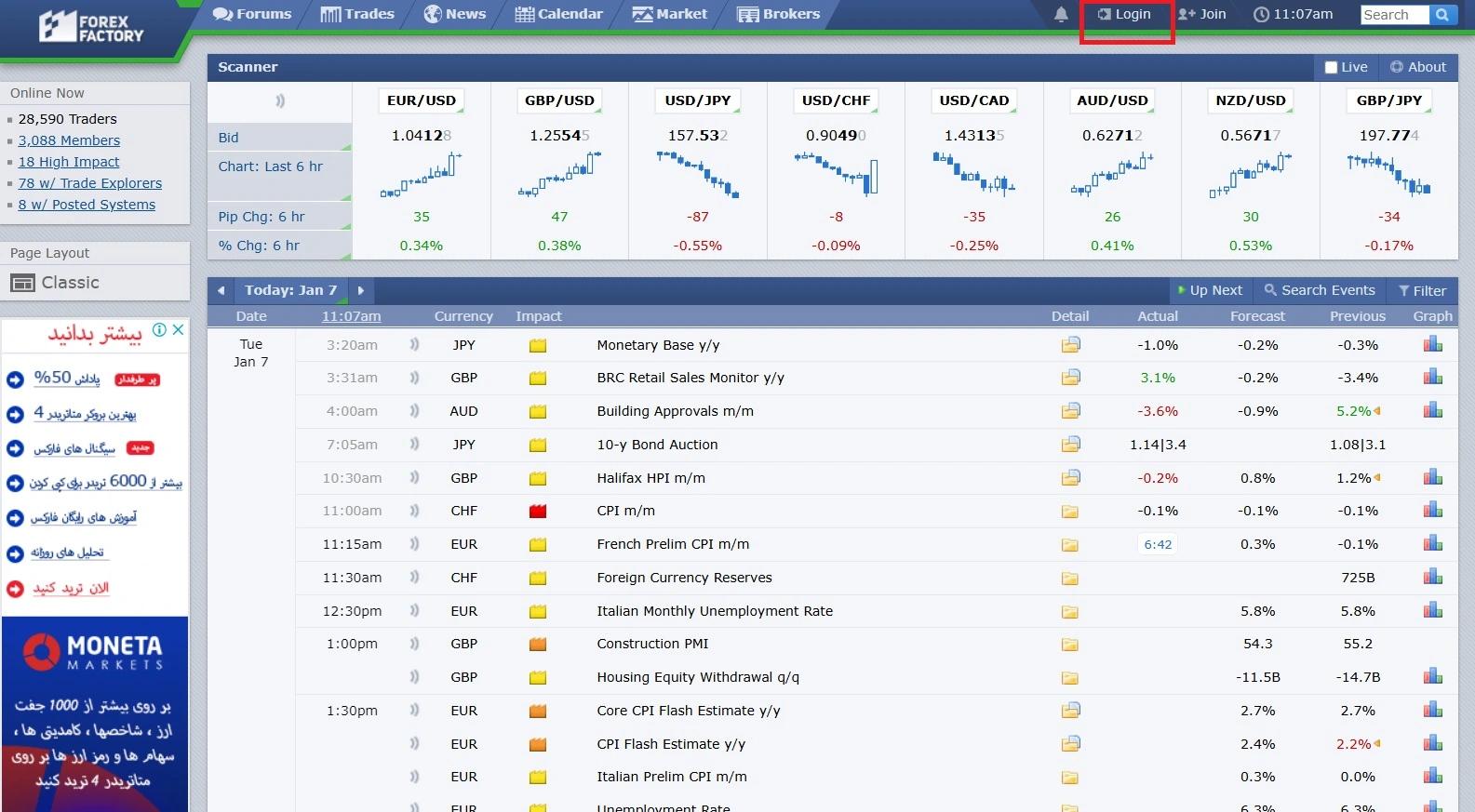Viewport: 1475px width, 812px height.
Task: Open the EUR/USD pair selector
Action: (x=422, y=100)
